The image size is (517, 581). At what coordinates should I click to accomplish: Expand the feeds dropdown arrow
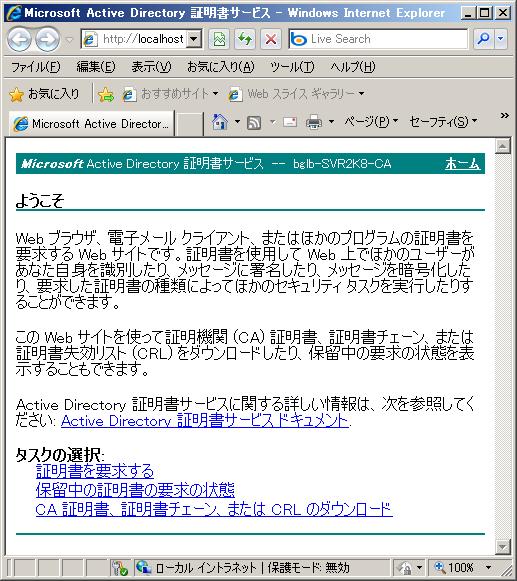pyautogui.click(x=272, y=122)
